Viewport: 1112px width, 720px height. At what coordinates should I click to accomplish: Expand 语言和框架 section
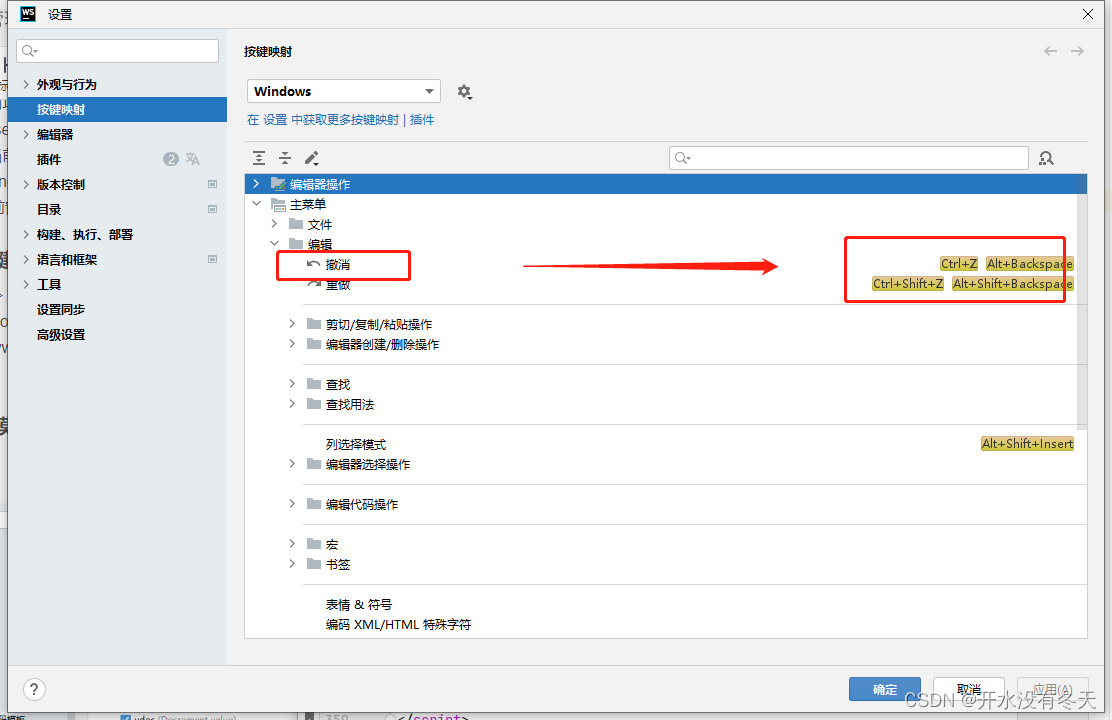[x=26, y=260]
